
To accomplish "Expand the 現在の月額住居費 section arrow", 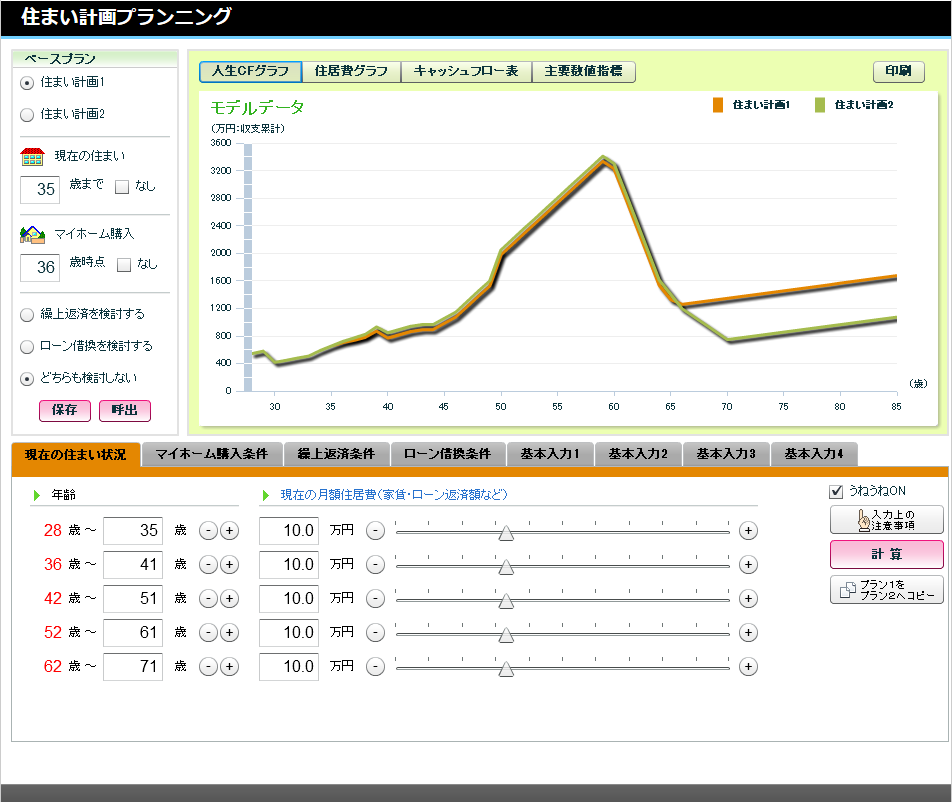I will (x=265, y=495).
